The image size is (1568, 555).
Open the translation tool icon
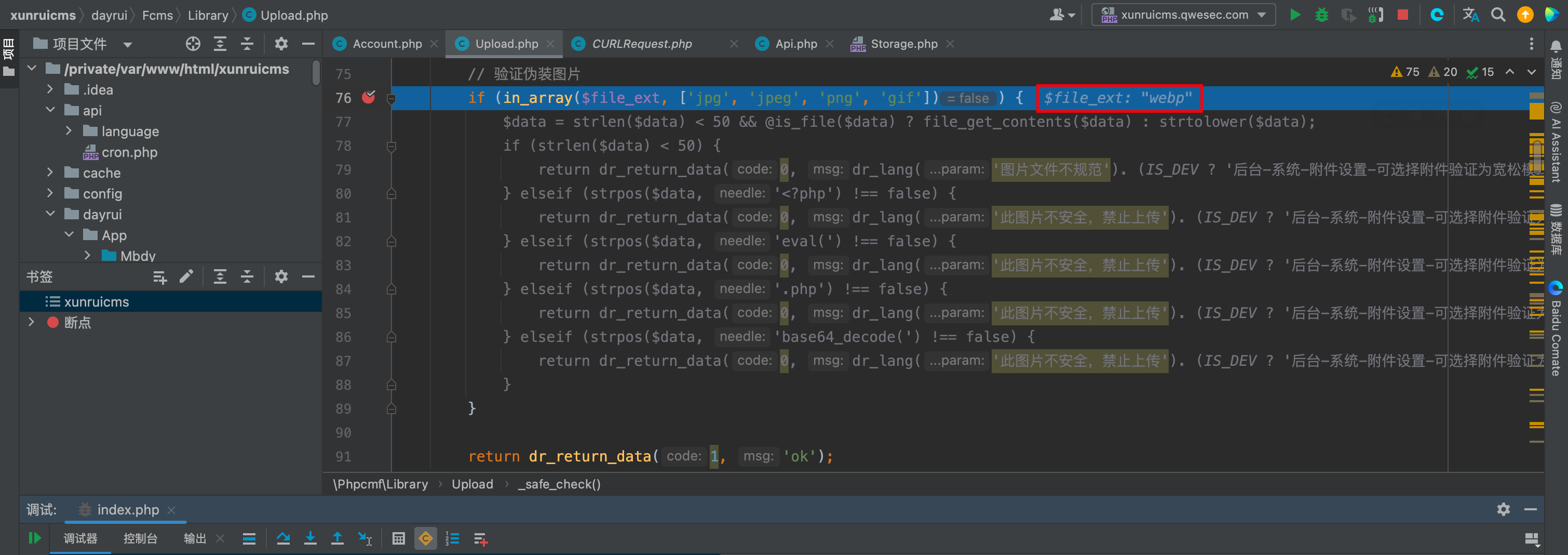1470,15
